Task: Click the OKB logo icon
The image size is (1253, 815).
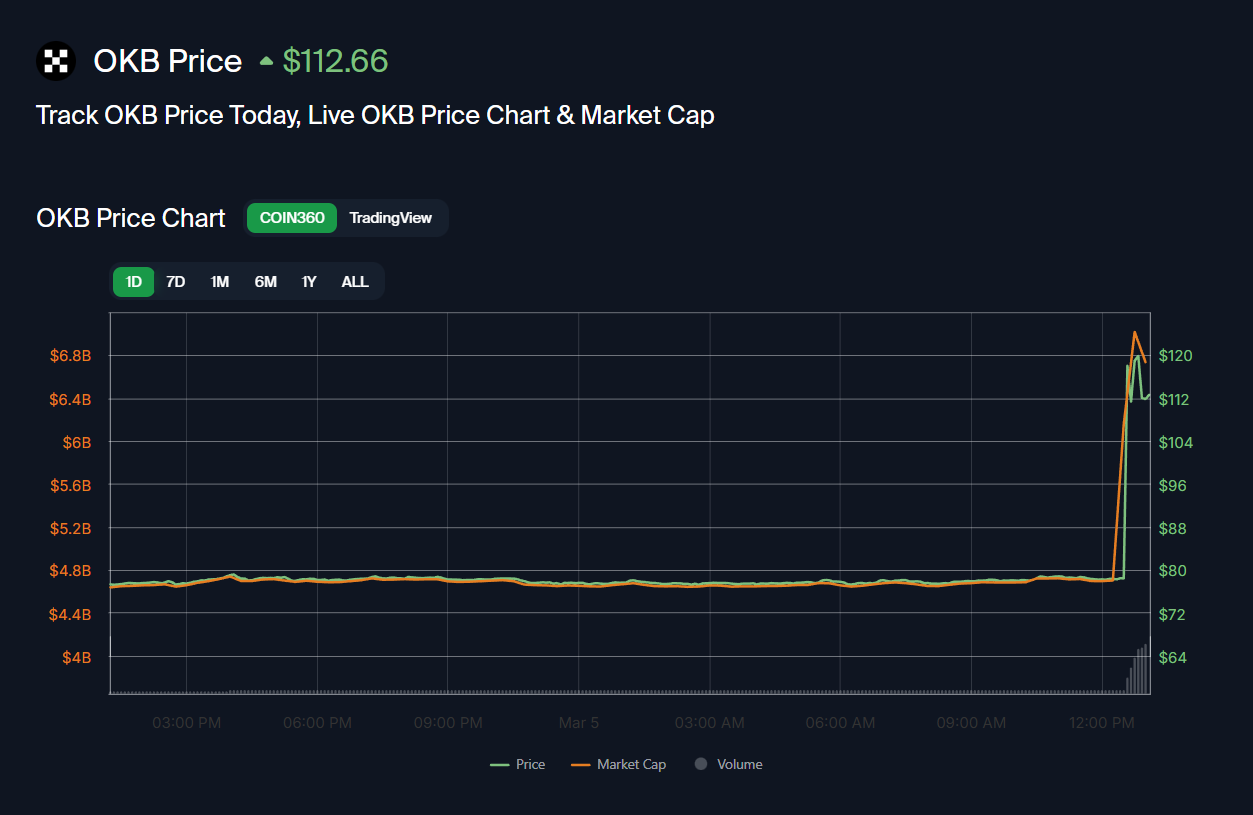Action: click(x=56, y=61)
